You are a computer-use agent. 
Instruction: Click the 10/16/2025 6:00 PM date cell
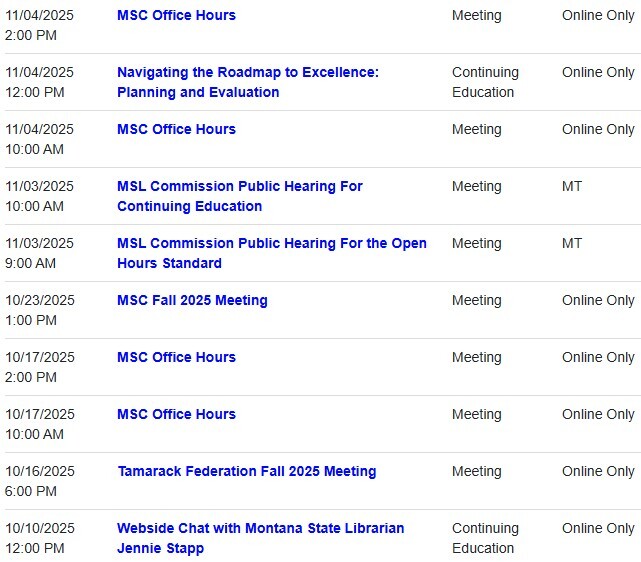tap(40, 481)
